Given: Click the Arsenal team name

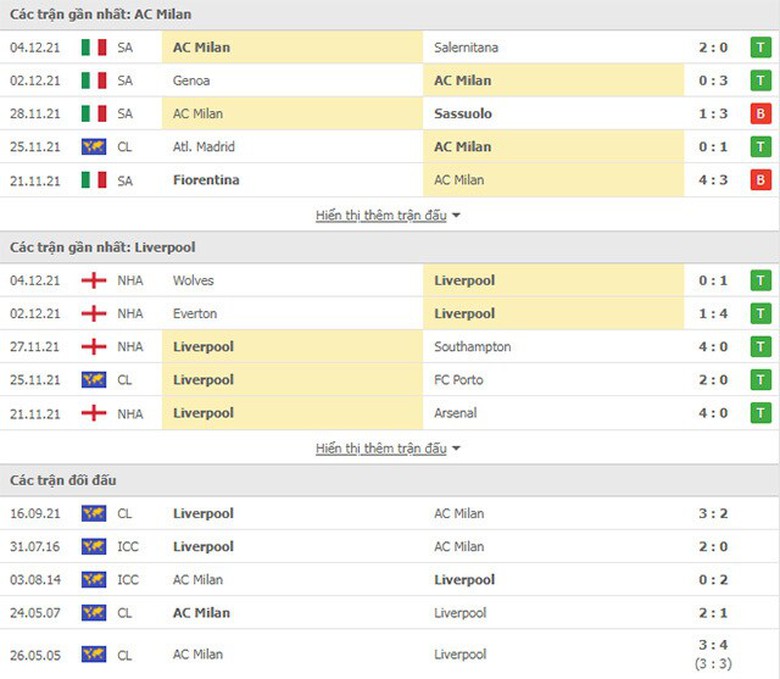Looking at the screenshot, I should [x=455, y=413].
